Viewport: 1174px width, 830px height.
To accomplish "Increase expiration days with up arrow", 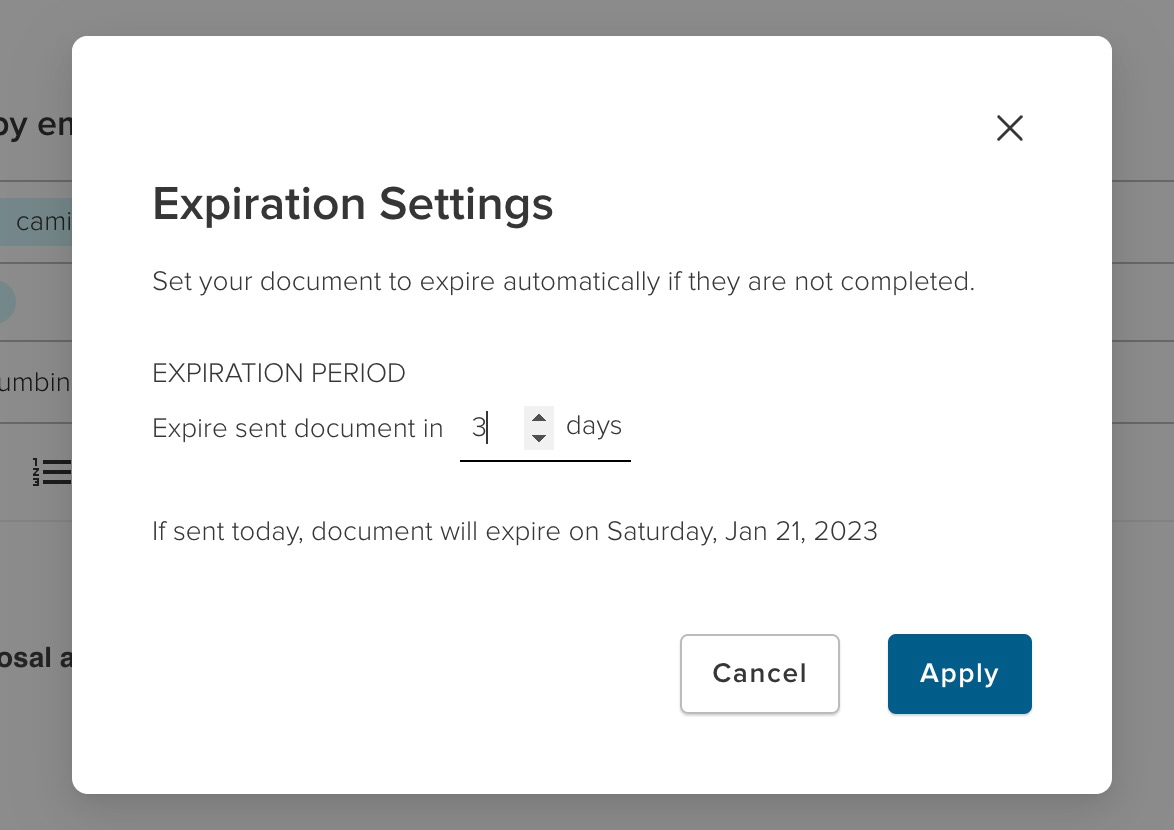I will tap(539, 418).
